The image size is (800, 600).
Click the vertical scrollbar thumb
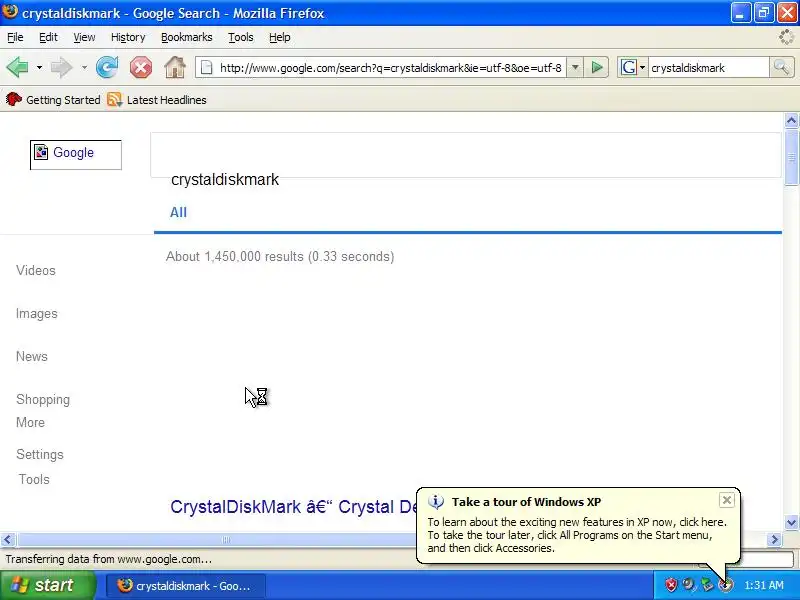tap(791, 157)
